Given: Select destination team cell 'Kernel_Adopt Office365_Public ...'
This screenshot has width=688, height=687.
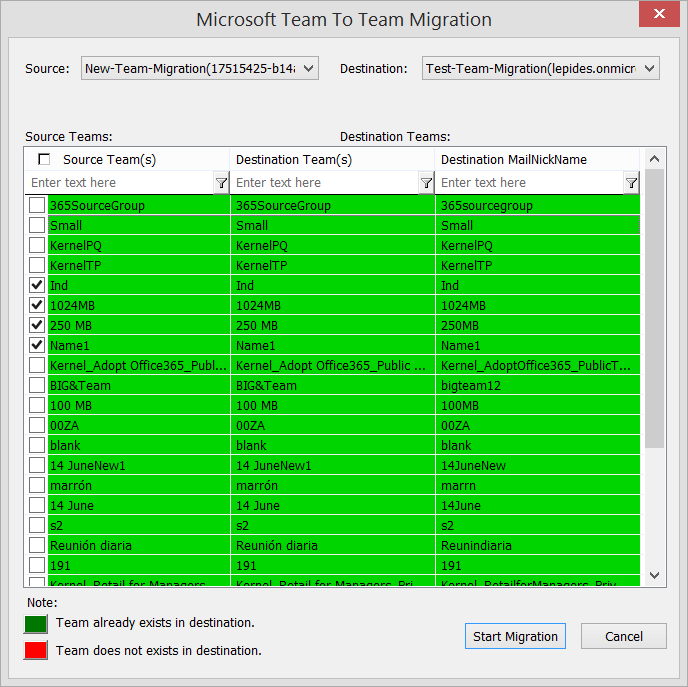Looking at the screenshot, I should click(333, 365).
